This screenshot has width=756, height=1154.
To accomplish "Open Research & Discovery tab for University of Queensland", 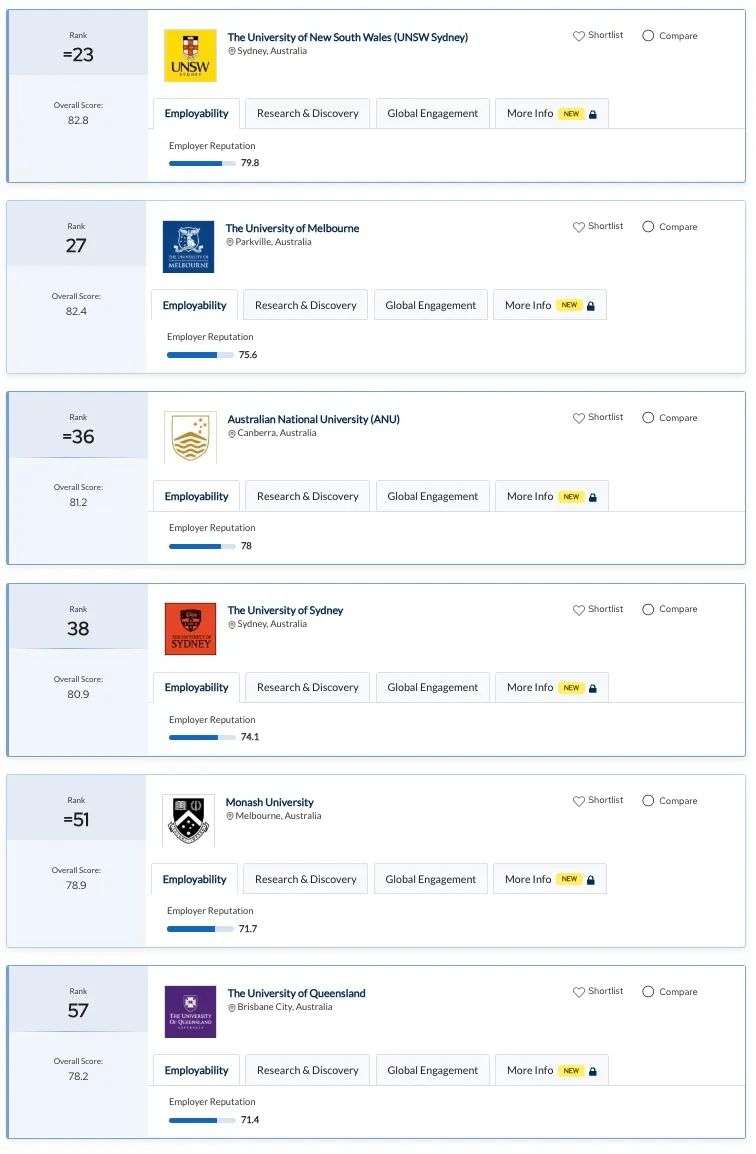I will pos(308,1071).
